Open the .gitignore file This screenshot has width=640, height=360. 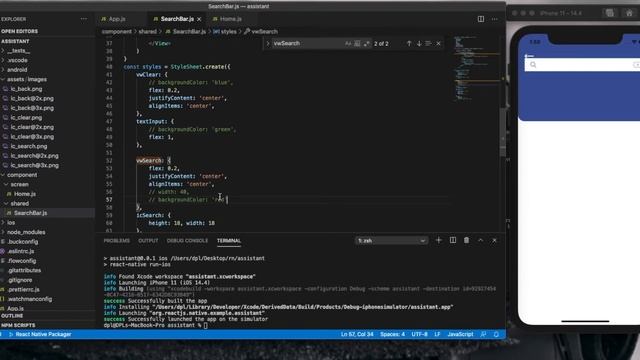tap(20, 280)
